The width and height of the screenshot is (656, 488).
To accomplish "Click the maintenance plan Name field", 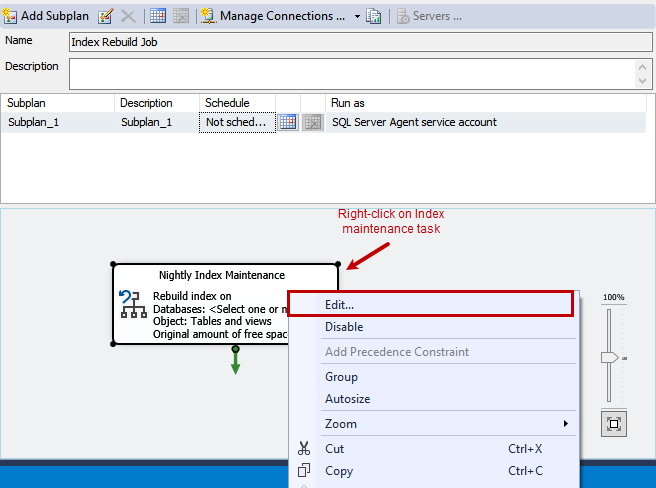I will pyautogui.click(x=359, y=42).
